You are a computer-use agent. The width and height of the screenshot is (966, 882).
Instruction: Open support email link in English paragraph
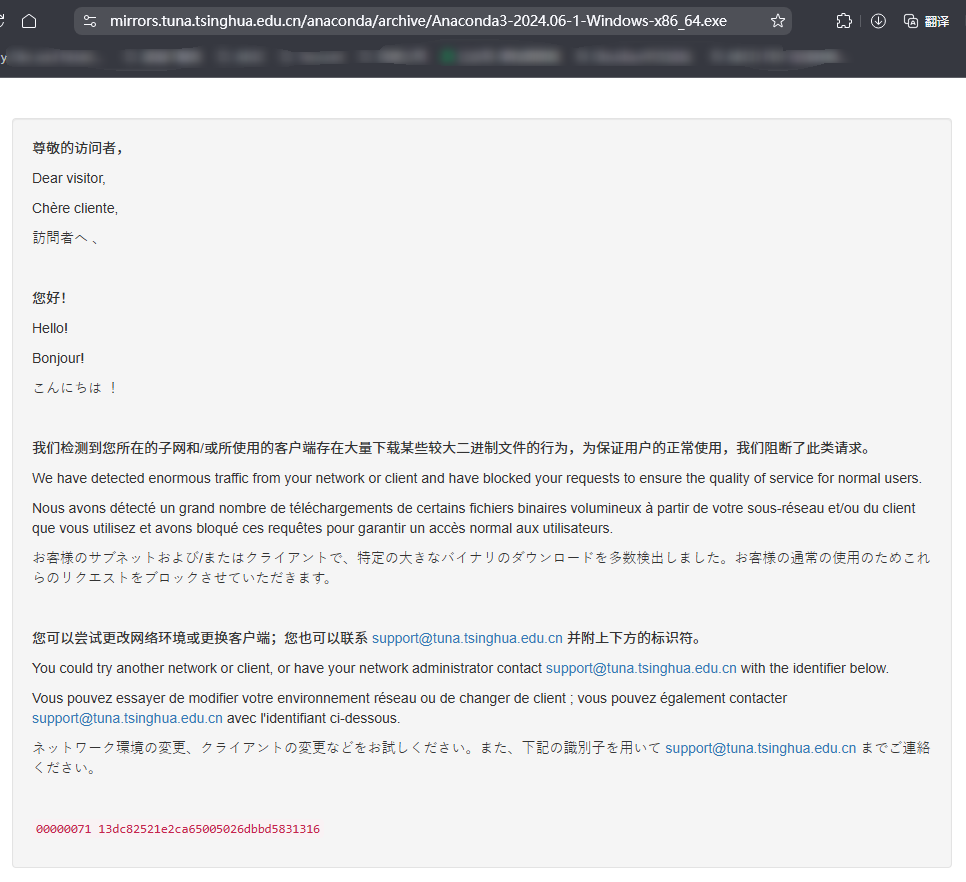coord(641,668)
